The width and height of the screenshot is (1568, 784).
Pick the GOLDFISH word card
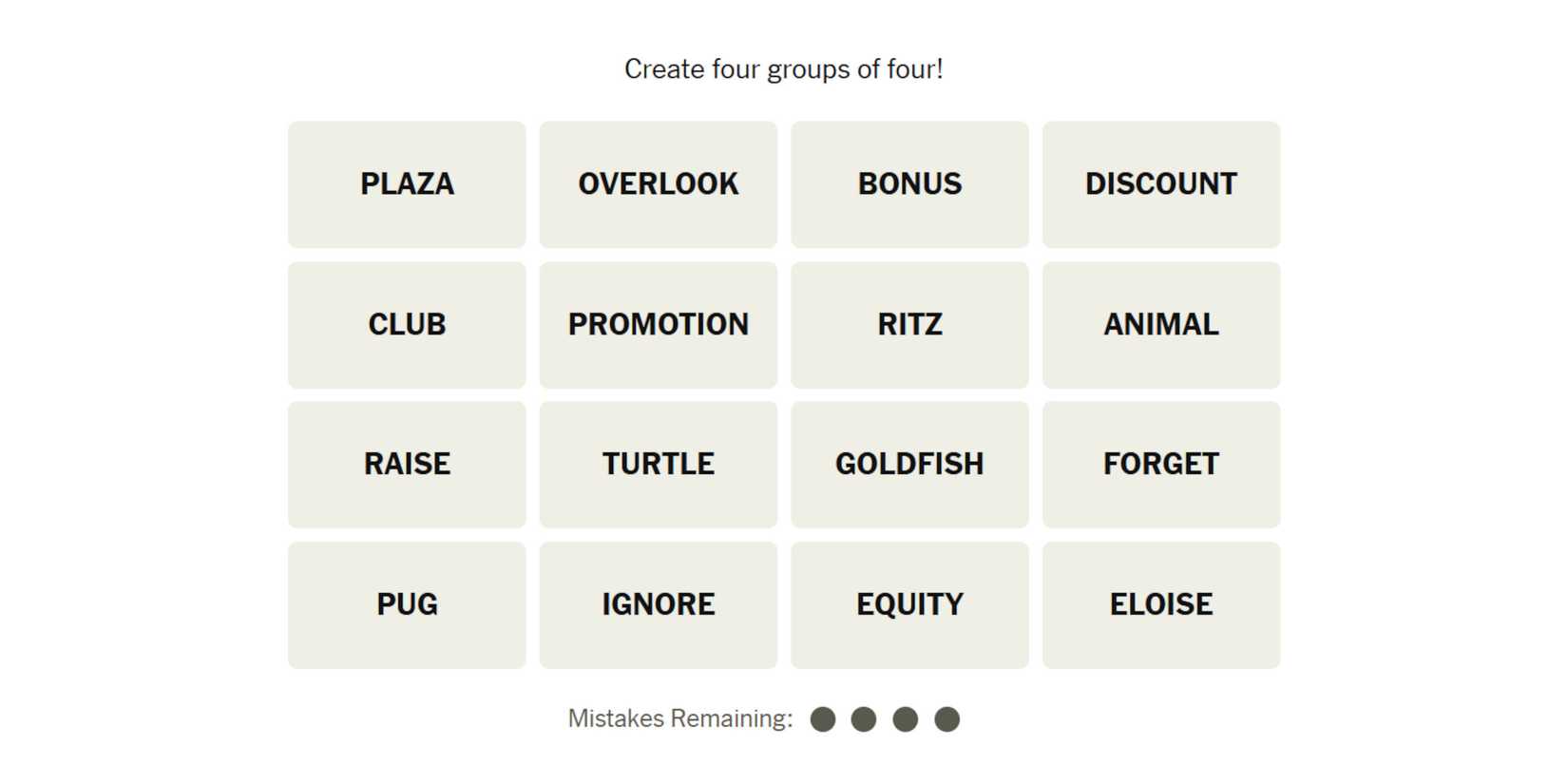point(909,465)
